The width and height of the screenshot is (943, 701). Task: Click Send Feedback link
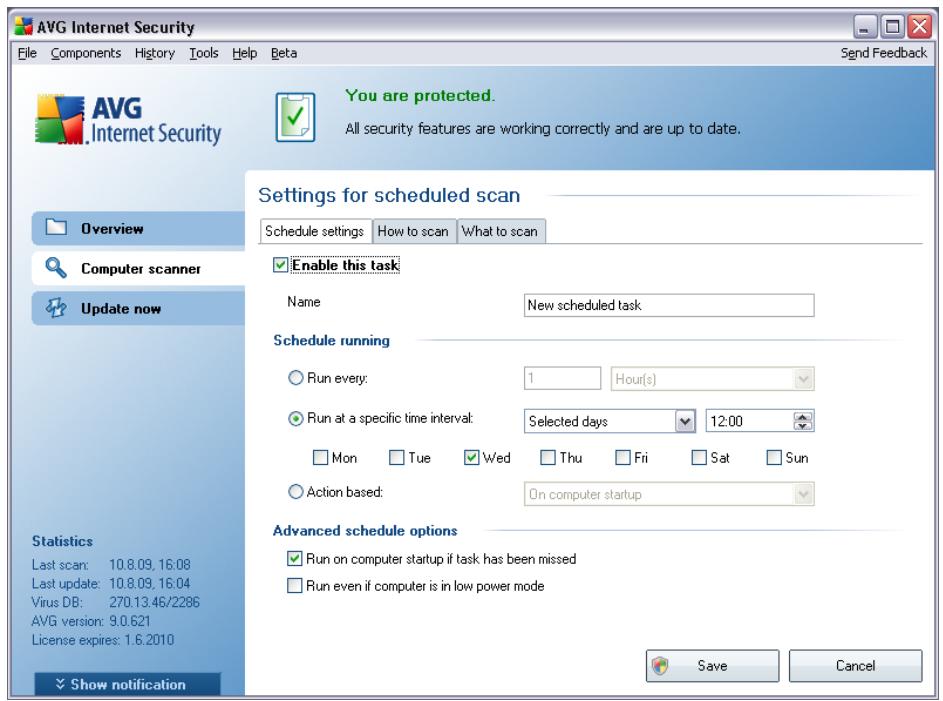pos(883,53)
